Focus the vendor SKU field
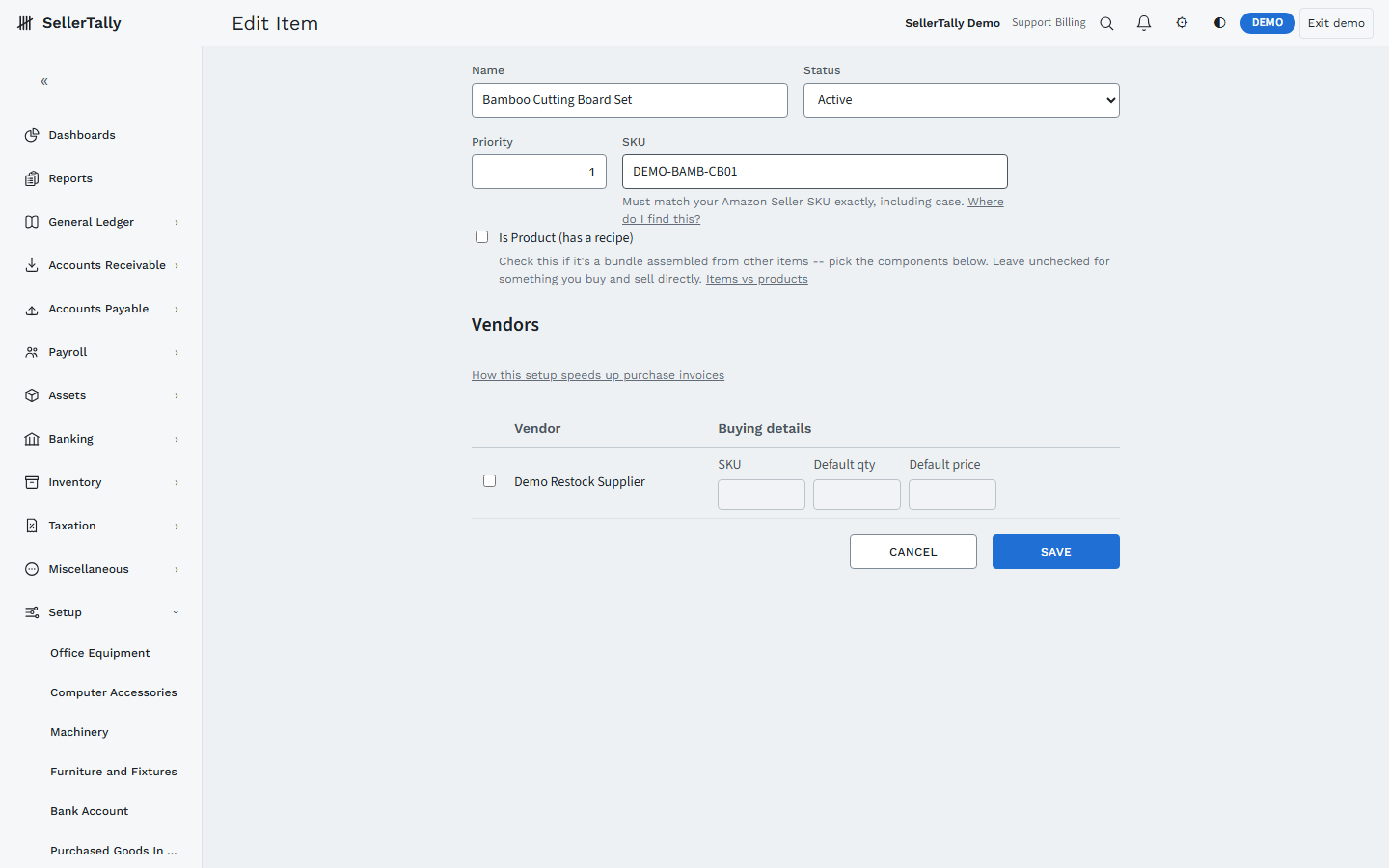 [761, 495]
